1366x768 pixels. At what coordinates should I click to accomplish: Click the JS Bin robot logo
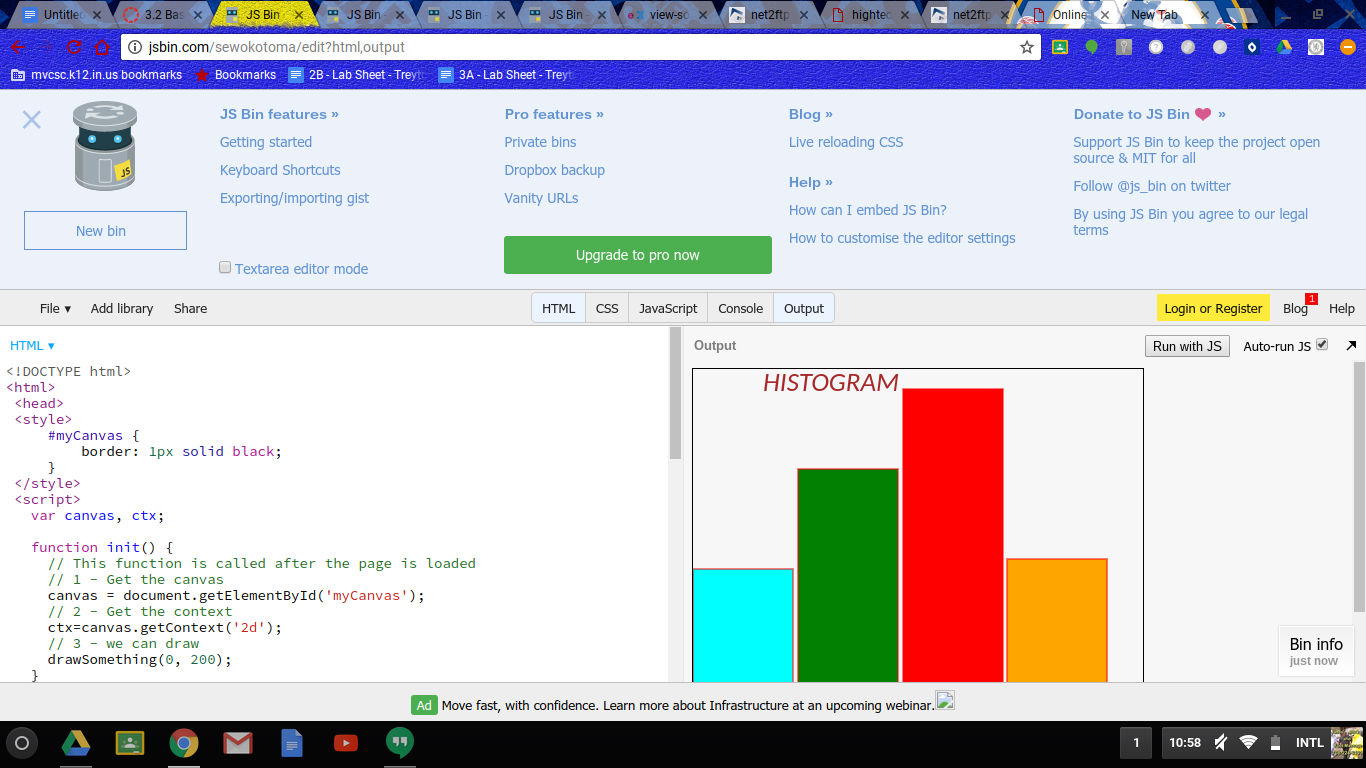(105, 146)
